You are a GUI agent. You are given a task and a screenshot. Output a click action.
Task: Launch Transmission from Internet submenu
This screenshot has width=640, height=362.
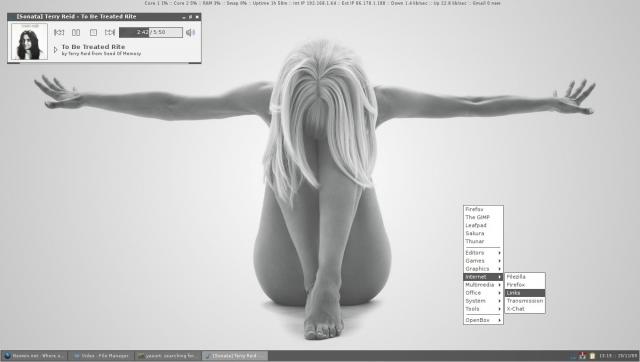point(525,301)
